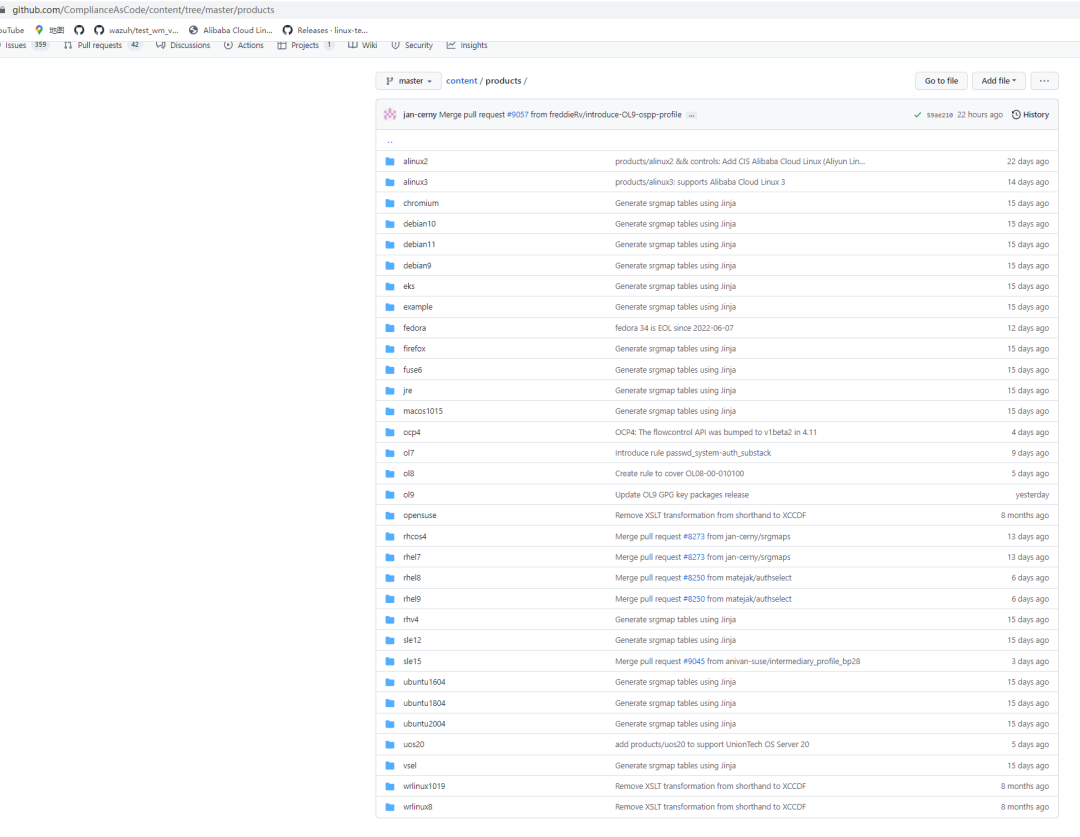Switch to the Discussions tab
The height and width of the screenshot is (837, 1080).
[x=183, y=45]
